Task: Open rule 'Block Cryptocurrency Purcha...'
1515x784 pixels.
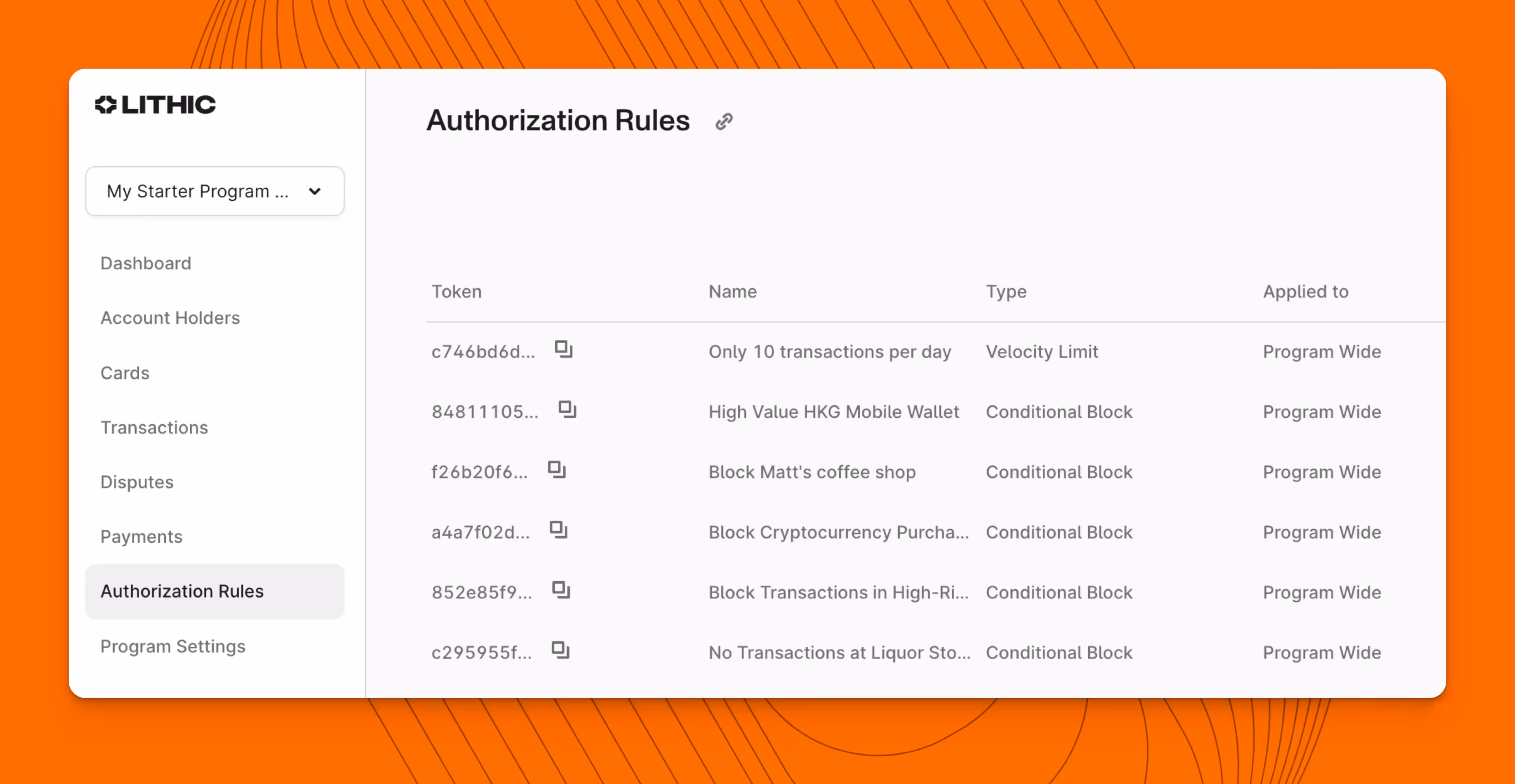Action: tap(838, 532)
